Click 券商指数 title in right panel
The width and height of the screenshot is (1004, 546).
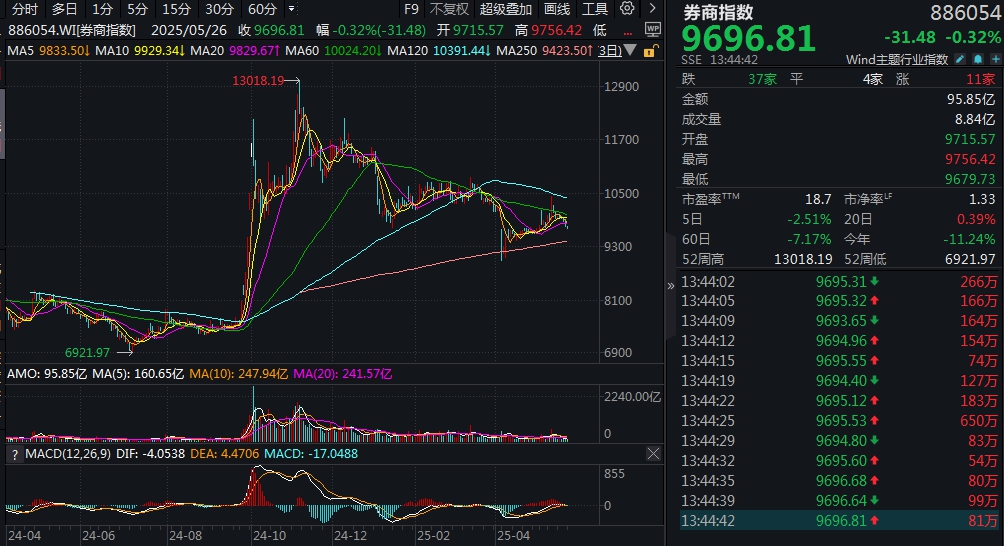(718, 12)
